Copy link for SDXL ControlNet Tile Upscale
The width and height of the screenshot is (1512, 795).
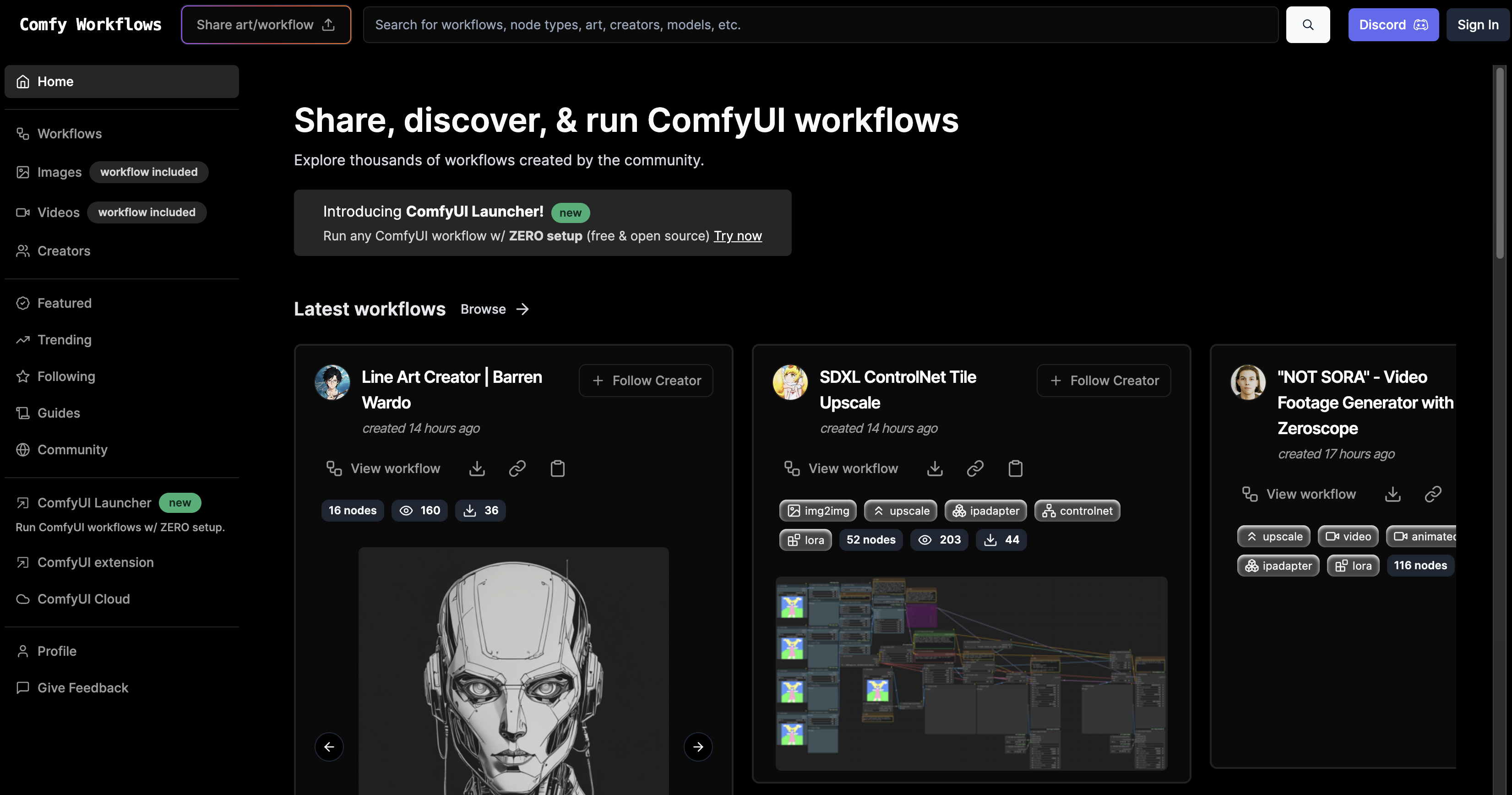pos(975,468)
